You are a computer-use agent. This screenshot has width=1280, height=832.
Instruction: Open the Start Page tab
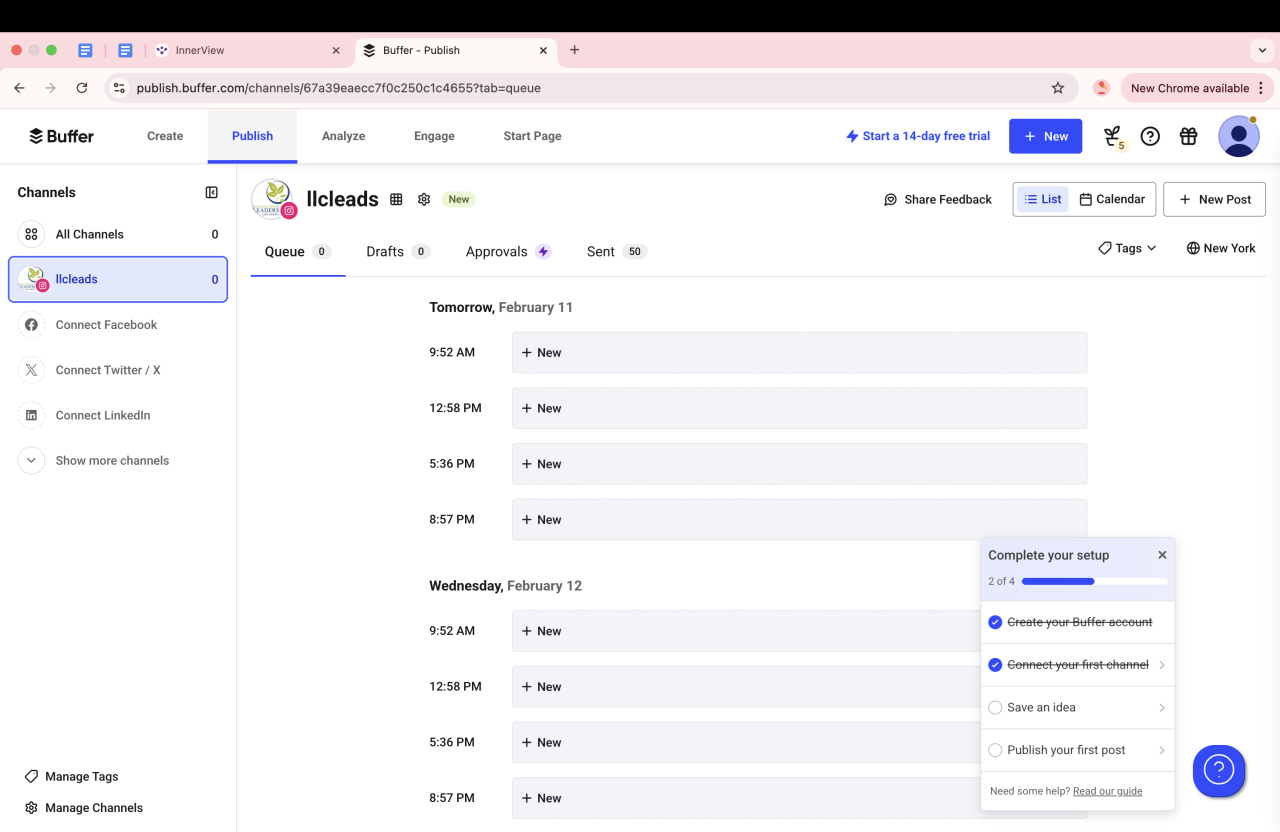[532, 136]
